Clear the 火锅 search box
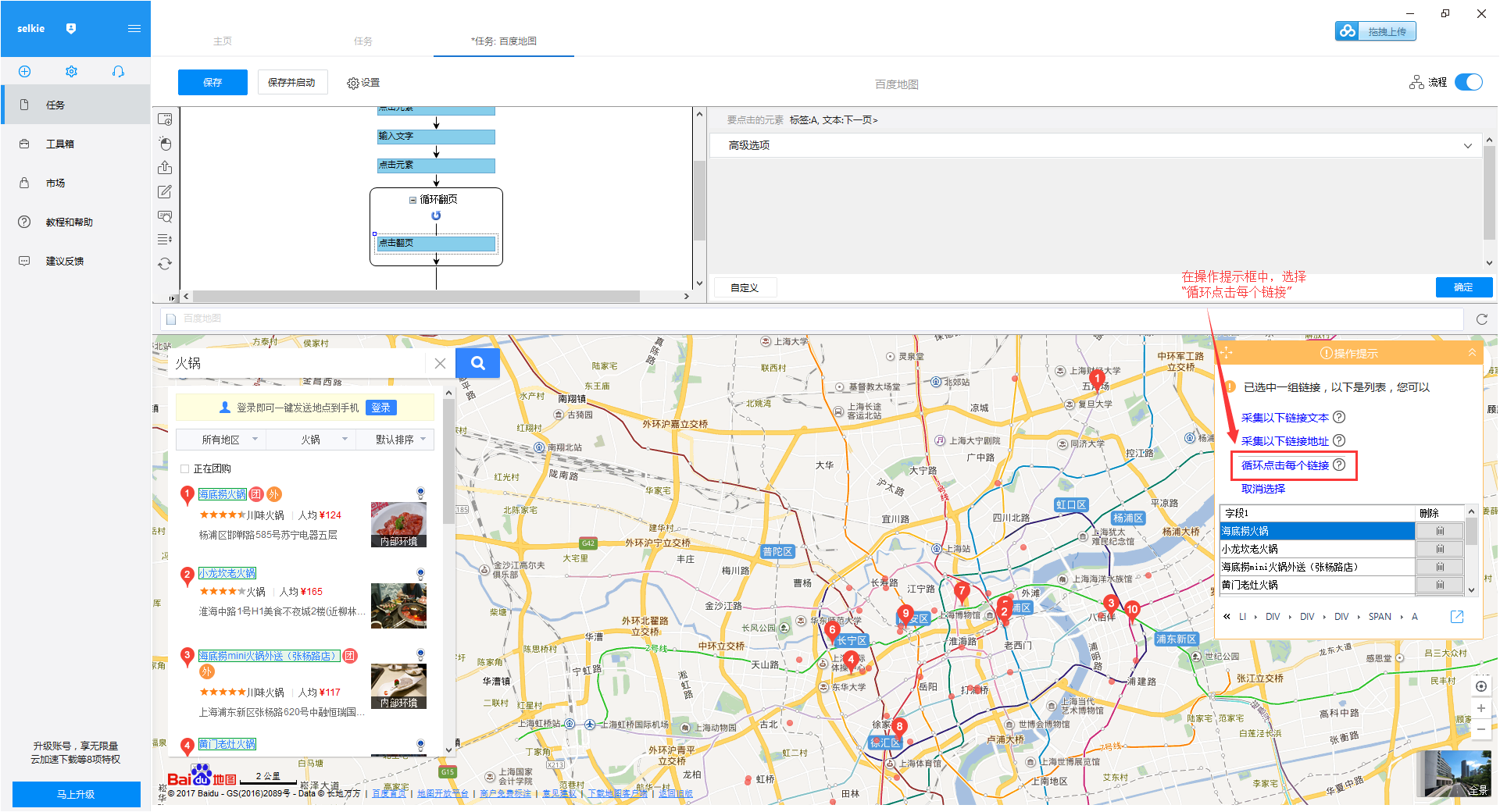Image resolution: width=1500 pixels, height=812 pixels. 440,363
